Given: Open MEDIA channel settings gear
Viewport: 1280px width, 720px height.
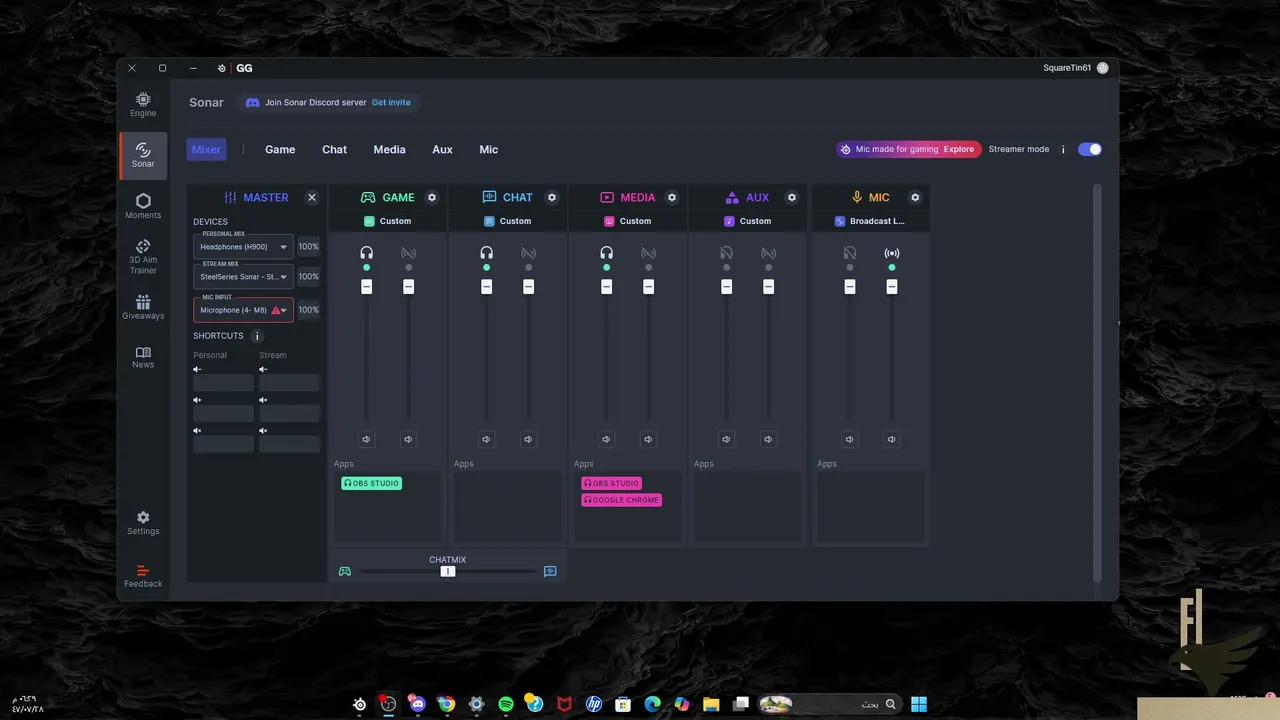Looking at the screenshot, I should (x=672, y=198).
